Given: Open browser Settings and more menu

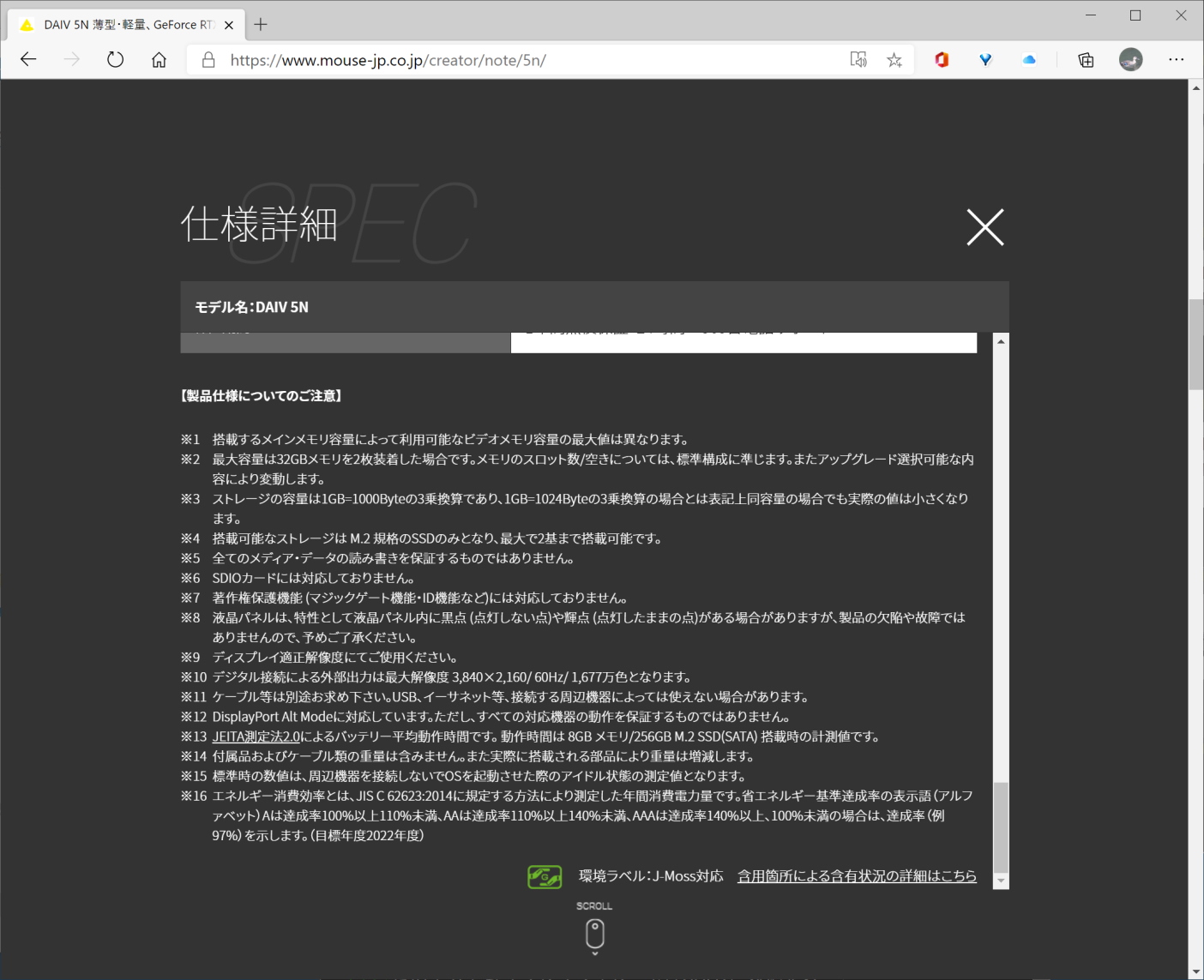Looking at the screenshot, I should point(1176,59).
